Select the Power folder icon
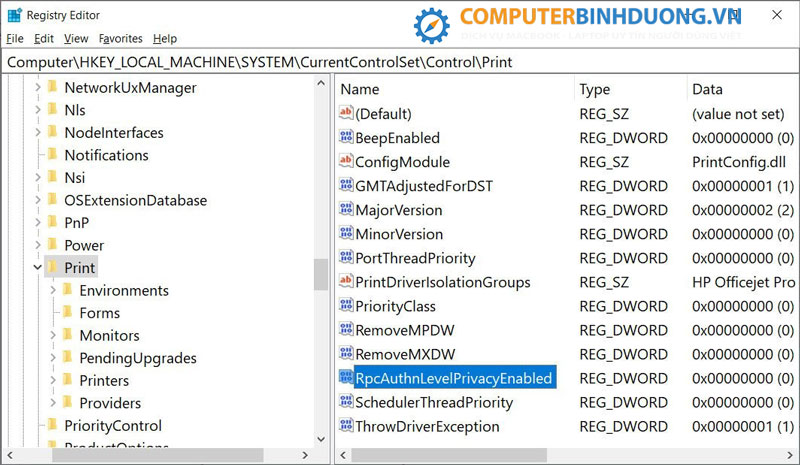Screen dimensions: 800x465 point(53,244)
